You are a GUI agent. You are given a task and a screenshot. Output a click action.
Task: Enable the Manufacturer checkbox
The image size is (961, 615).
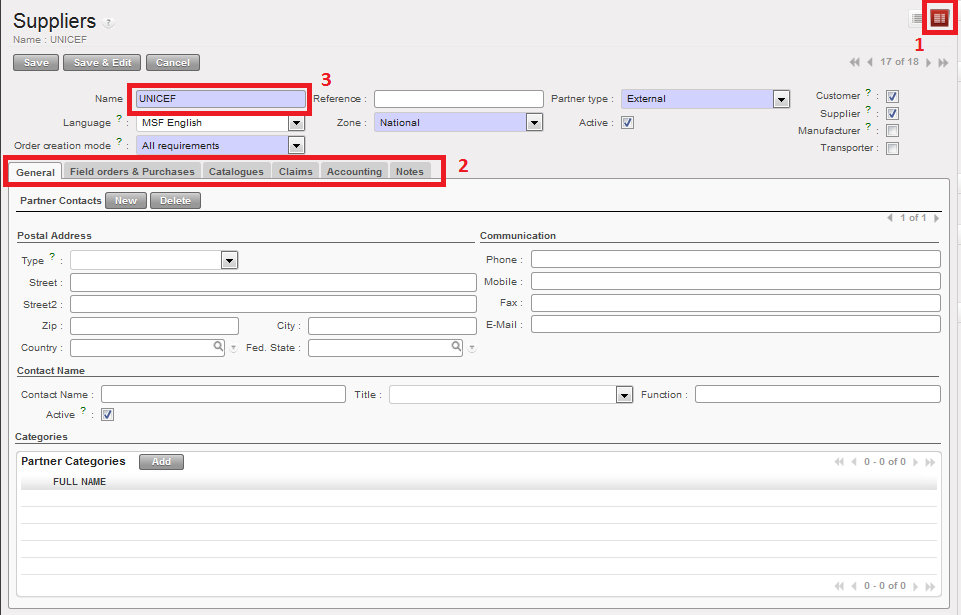pyautogui.click(x=892, y=131)
